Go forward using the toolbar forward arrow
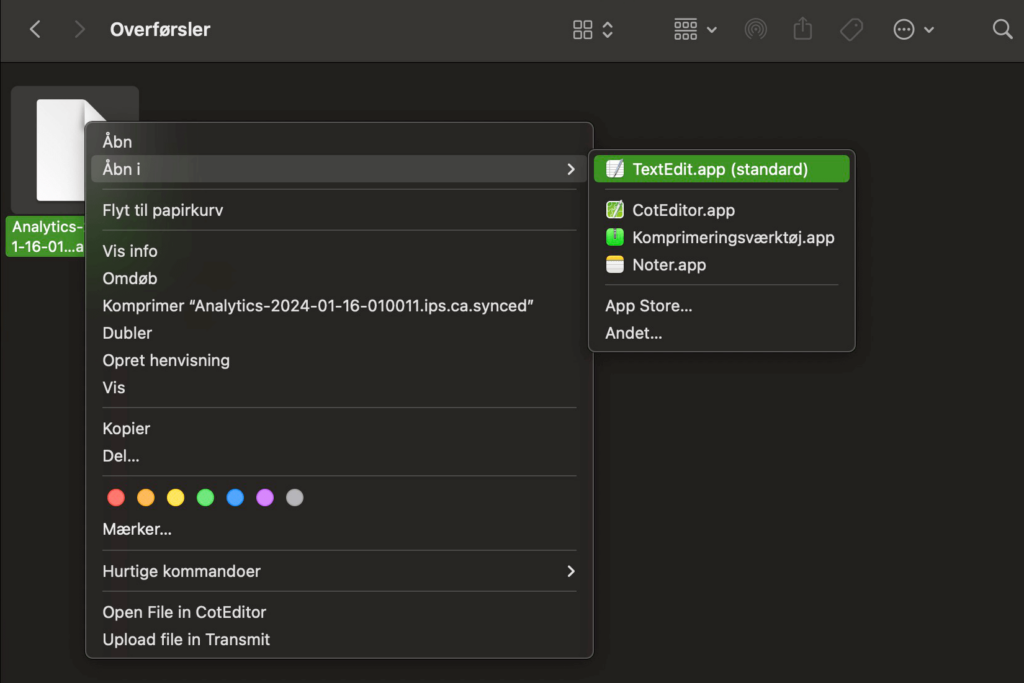 pyautogui.click(x=80, y=29)
